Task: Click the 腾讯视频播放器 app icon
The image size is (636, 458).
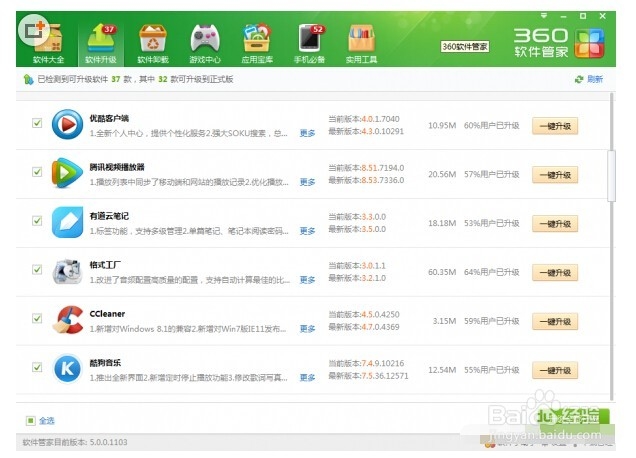Action: point(68,173)
